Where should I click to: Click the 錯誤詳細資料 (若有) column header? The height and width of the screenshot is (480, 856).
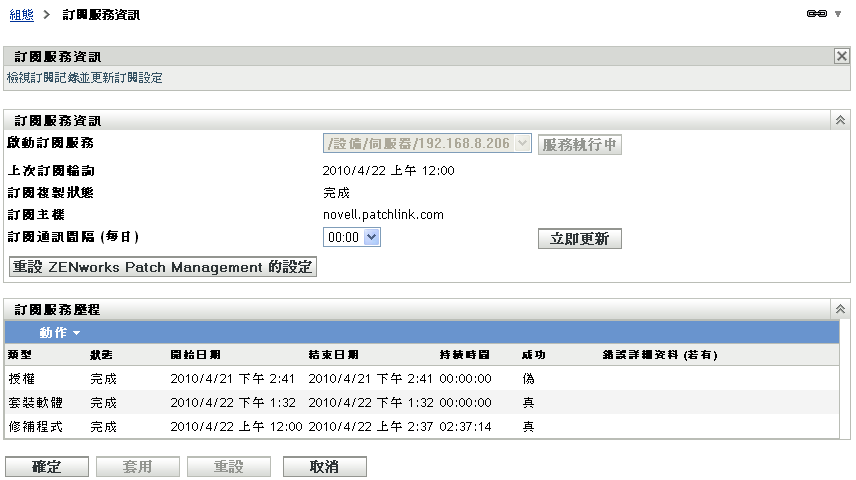click(660, 355)
